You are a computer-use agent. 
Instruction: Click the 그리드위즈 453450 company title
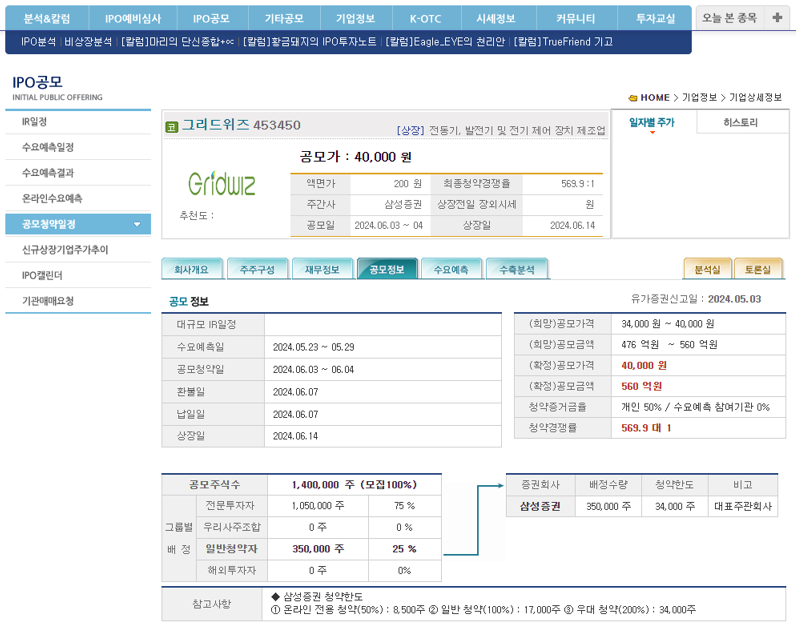coord(241,125)
